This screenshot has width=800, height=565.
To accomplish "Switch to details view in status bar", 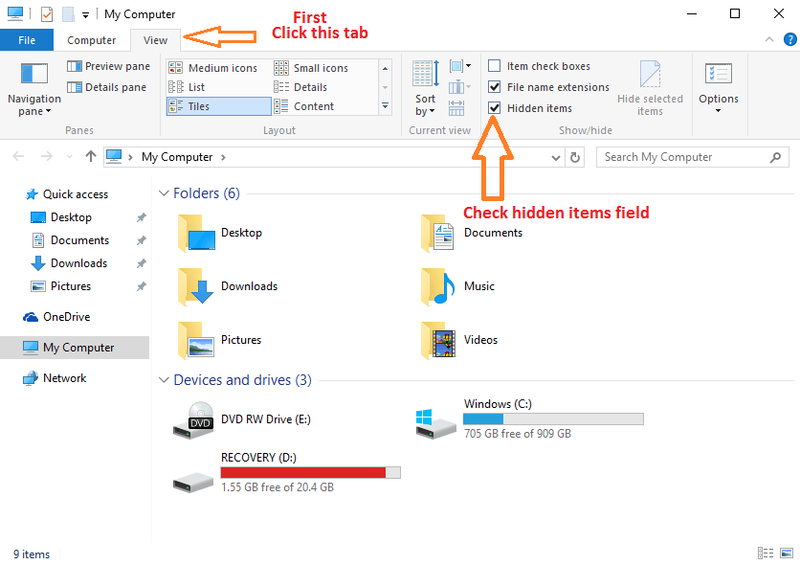I will point(765,553).
